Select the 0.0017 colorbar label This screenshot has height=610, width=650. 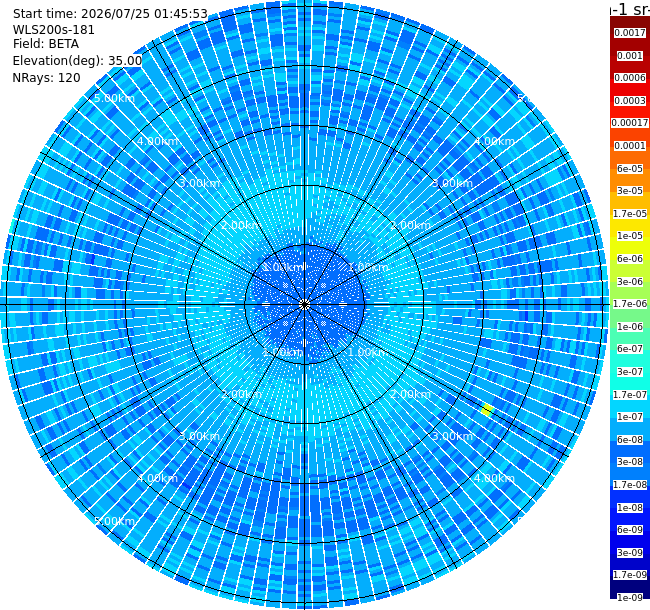tap(630, 33)
